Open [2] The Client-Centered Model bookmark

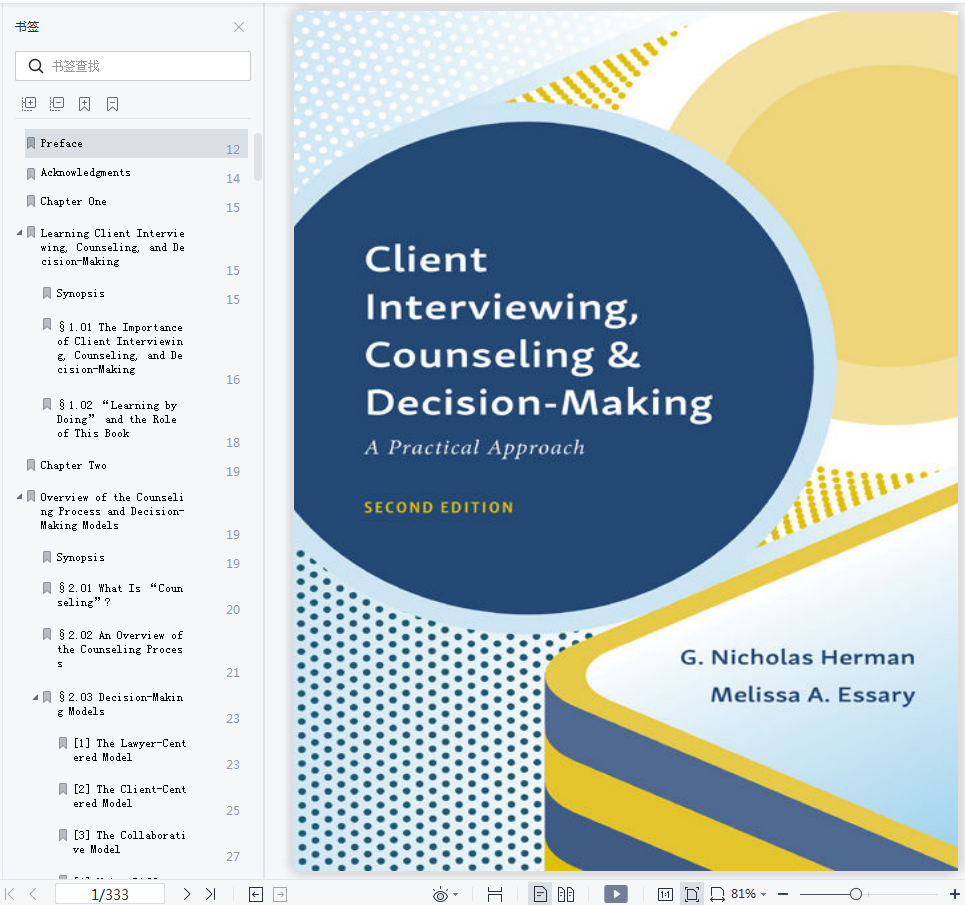point(129,796)
